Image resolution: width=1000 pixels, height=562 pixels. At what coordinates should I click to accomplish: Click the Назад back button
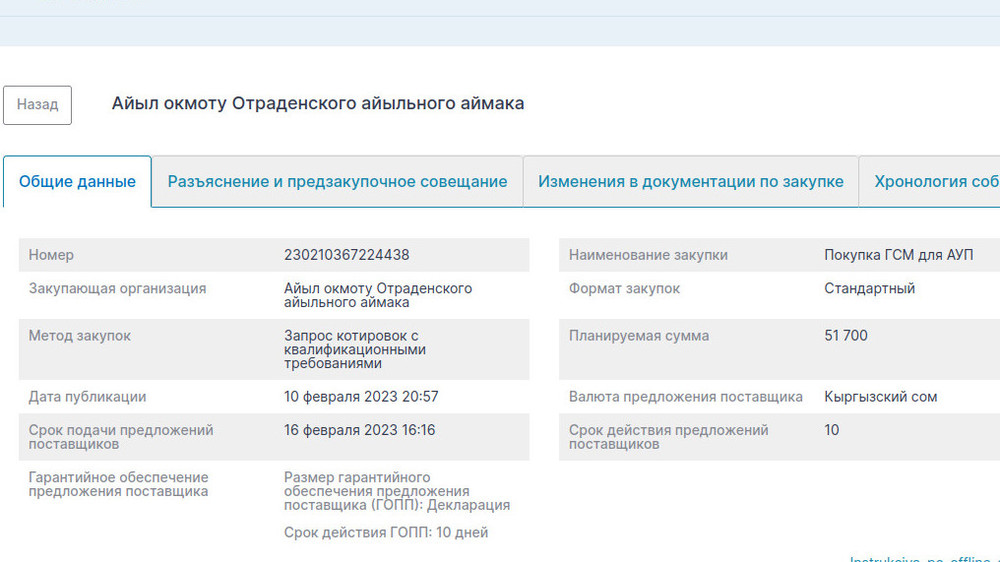37,105
